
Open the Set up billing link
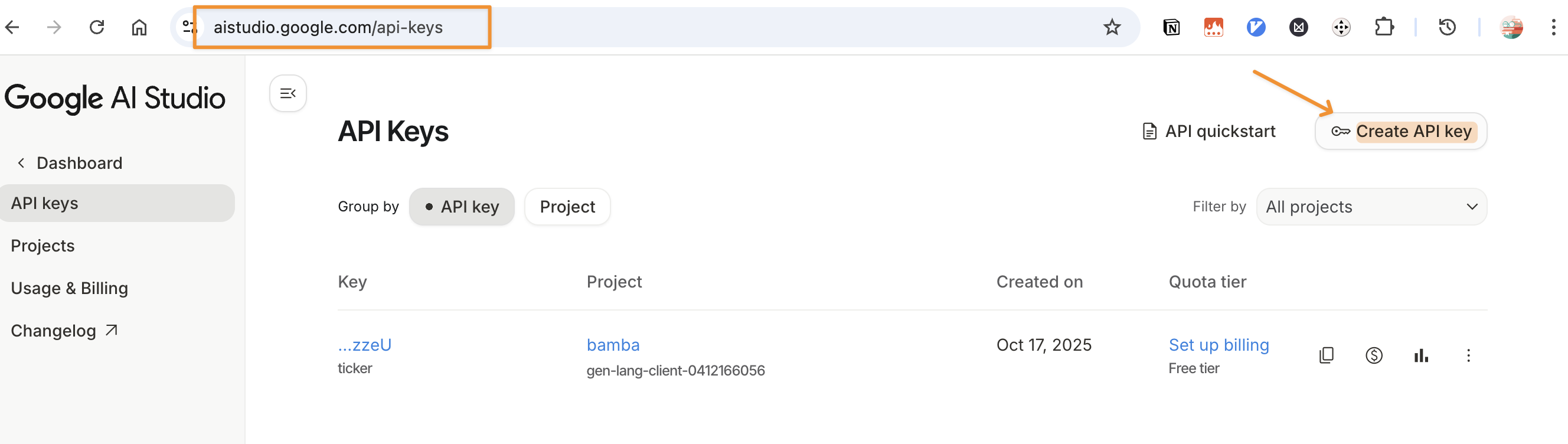tap(1219, 345)
